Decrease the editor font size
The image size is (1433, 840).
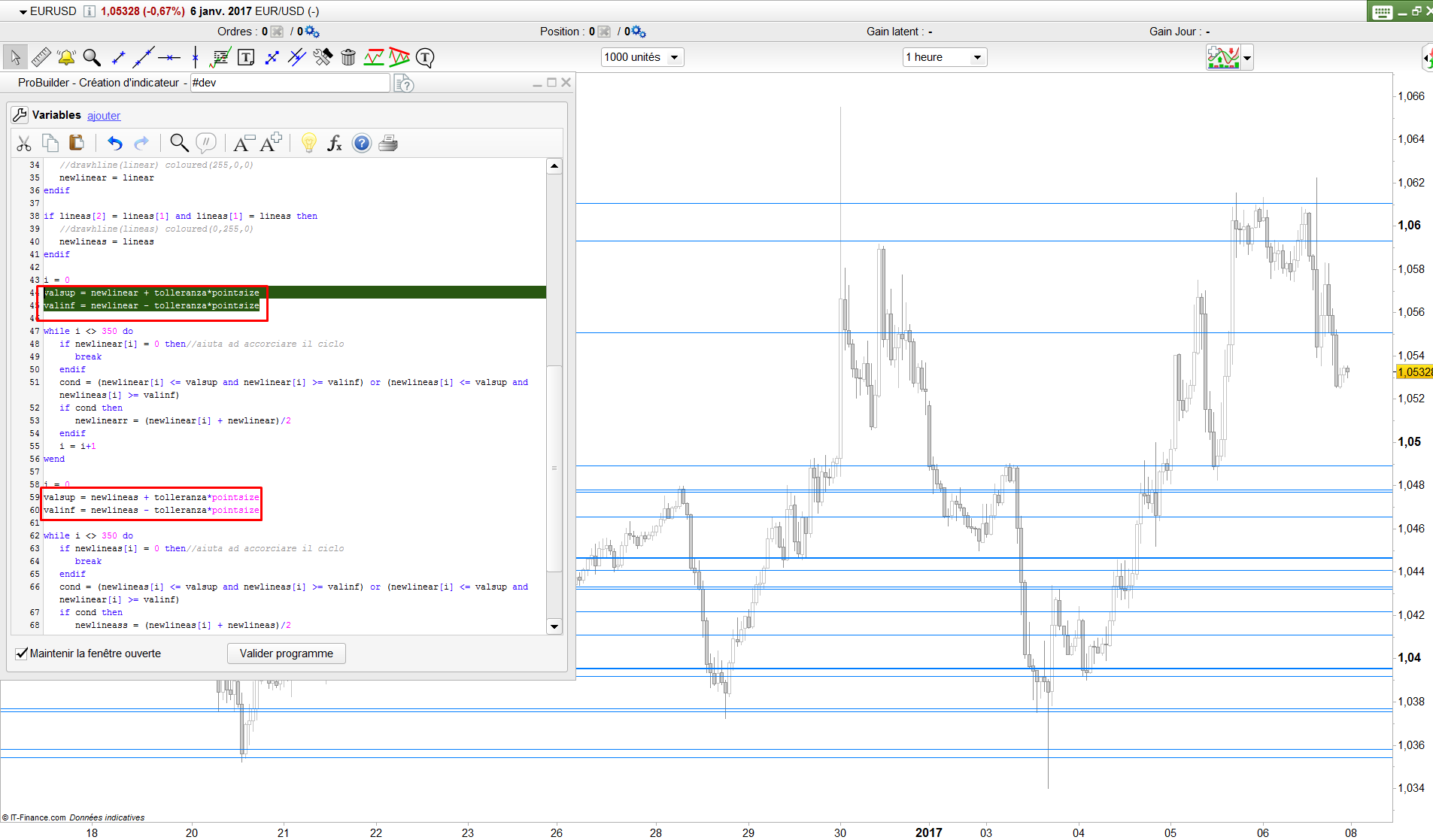[x=244, y=143]
